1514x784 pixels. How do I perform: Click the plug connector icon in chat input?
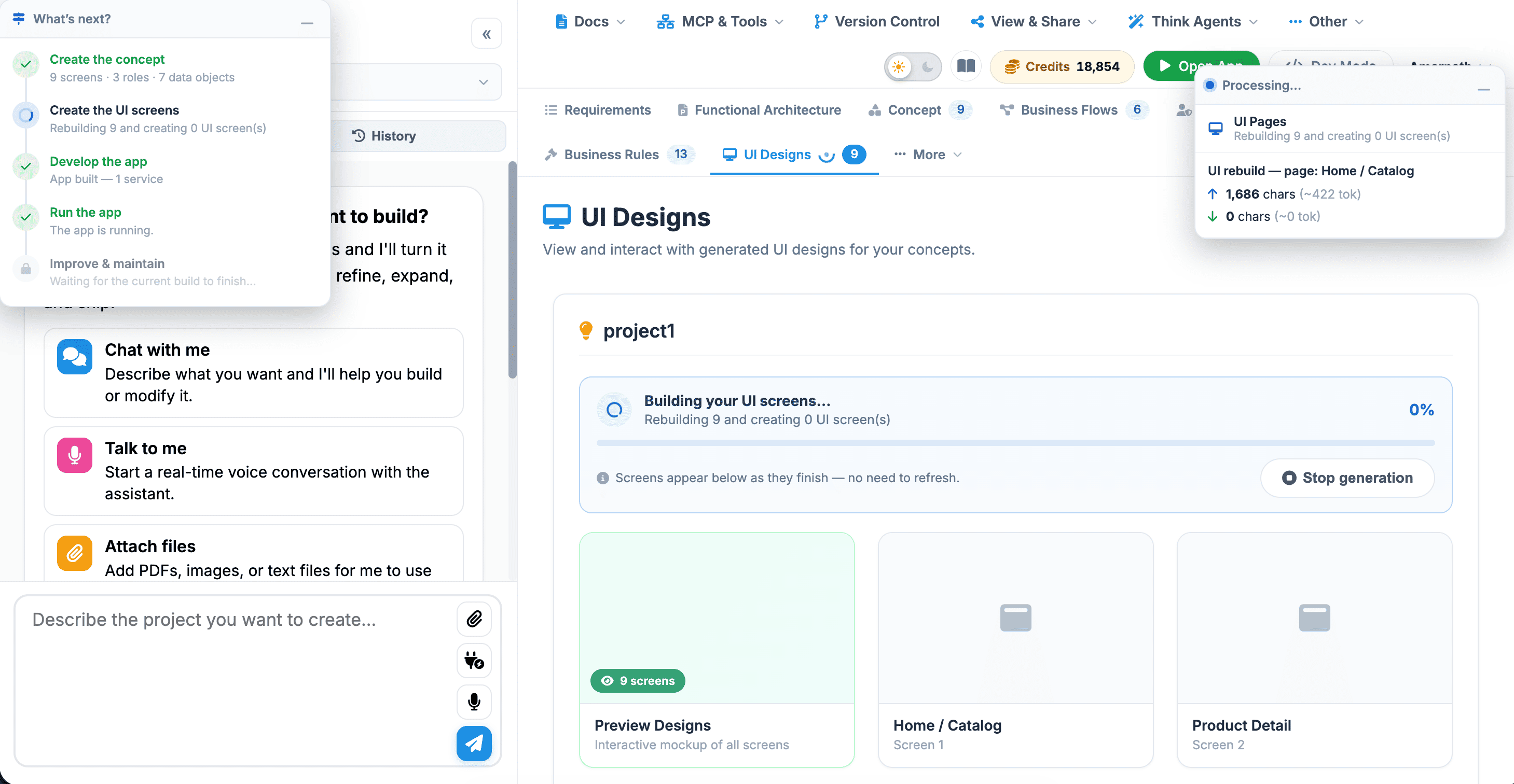[474, 660]
